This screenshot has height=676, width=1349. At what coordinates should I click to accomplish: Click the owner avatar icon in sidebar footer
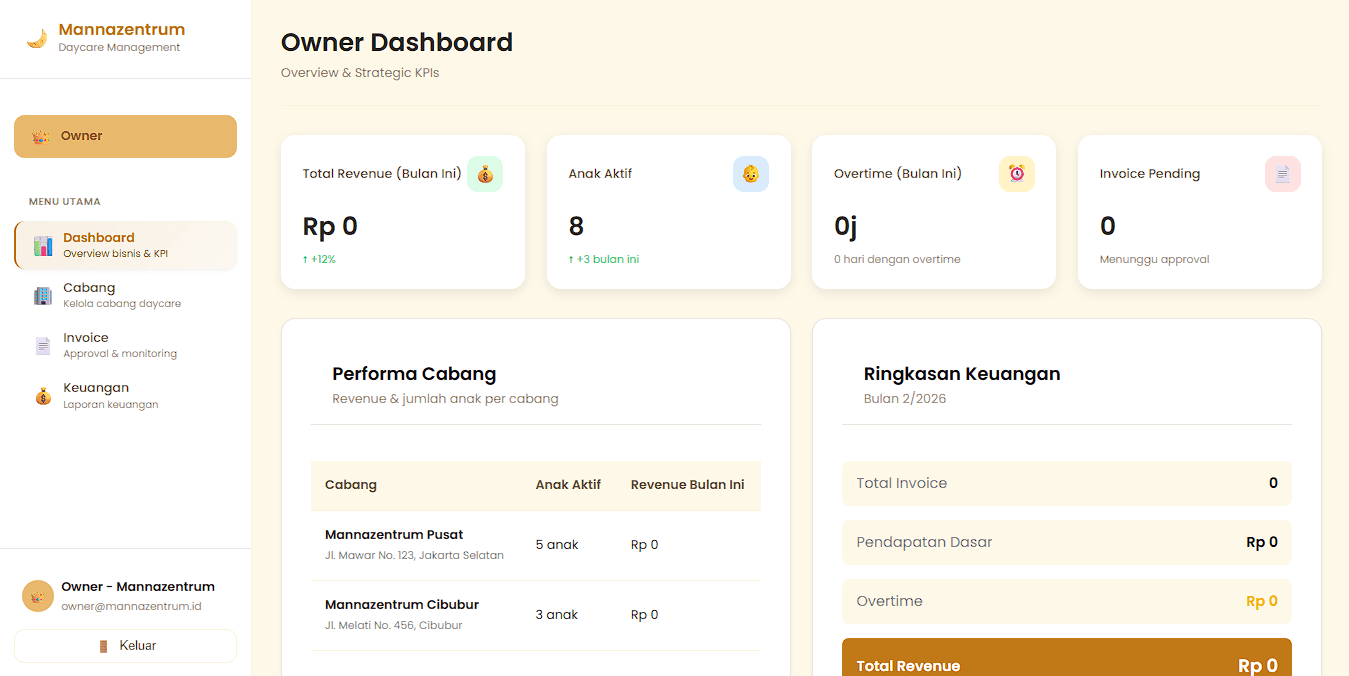(x=38, y=596)
